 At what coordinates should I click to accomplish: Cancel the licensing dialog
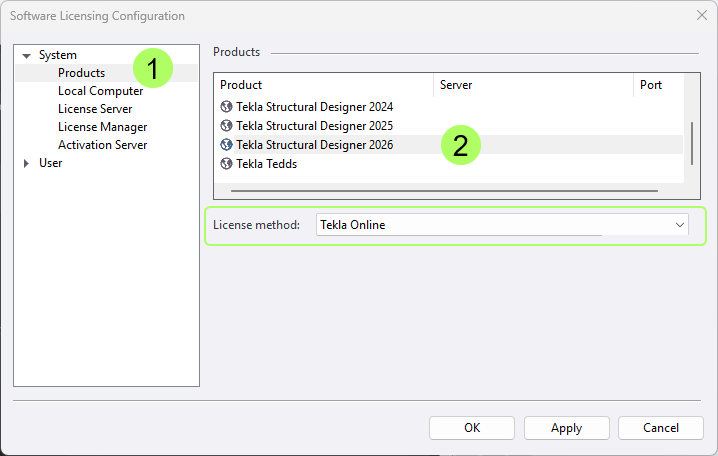tap(661, 428)
